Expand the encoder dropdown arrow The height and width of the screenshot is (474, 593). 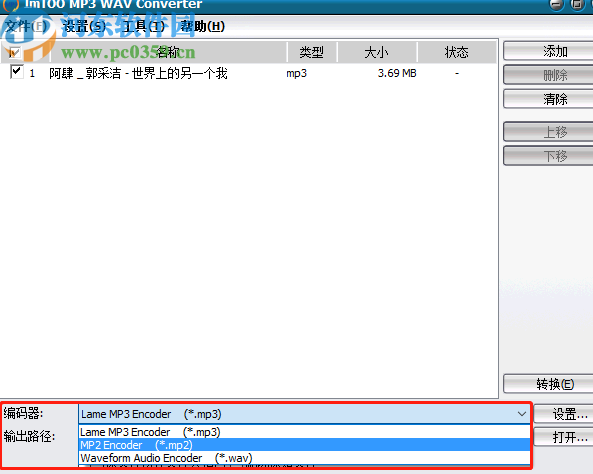tap(522, 414)
